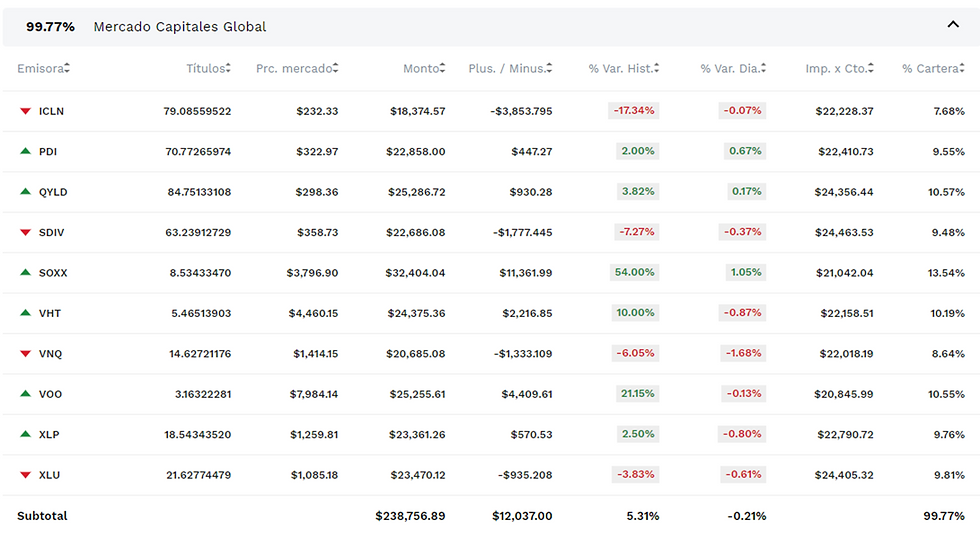Click the 54.00% green badge for SOXX
This screenshot has height=535, width=980.
pos(633,272)
